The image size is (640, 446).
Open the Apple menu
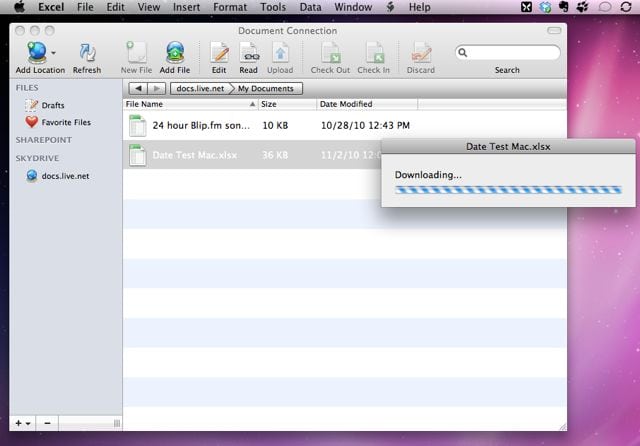coord(19,7)
